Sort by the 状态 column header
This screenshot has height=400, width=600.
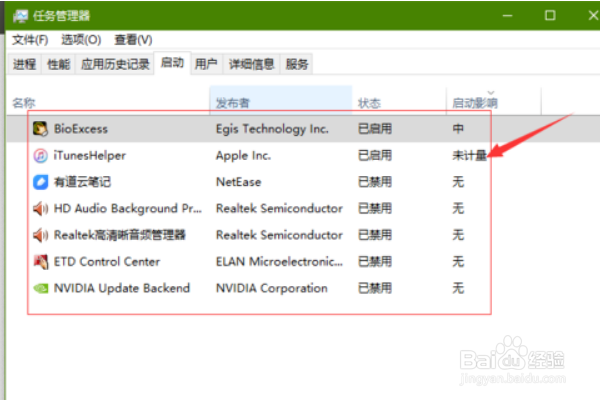point(399,102)
